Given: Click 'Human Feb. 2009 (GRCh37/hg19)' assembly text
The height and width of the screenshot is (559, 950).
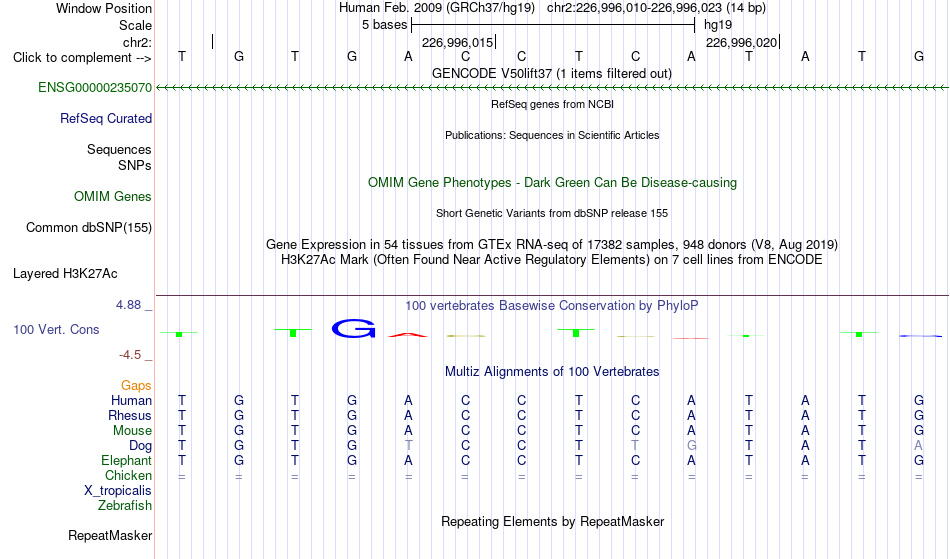Looking at the screenshot, I should [x=437, y=8].
